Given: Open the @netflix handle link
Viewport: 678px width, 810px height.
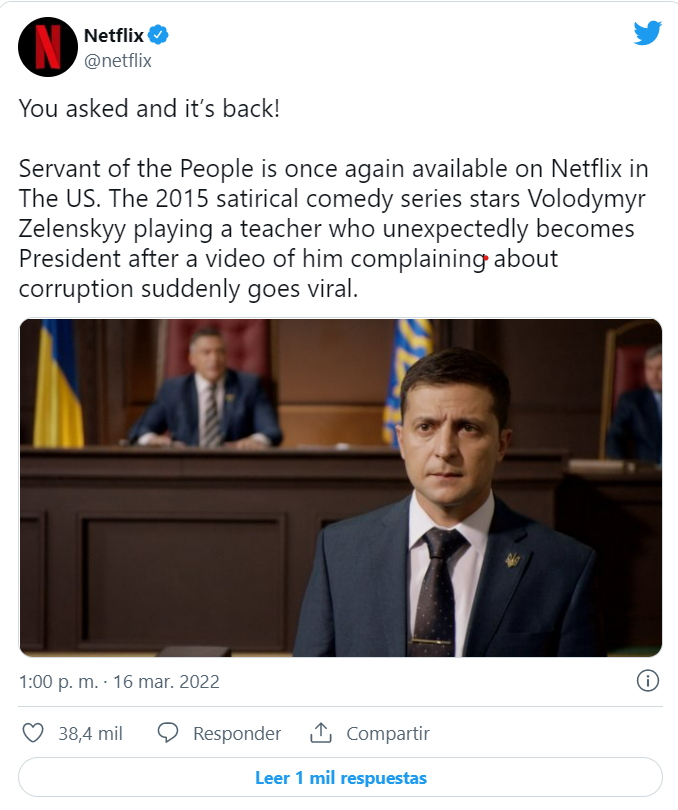Looking at the screenshot, I should [118, 60].
